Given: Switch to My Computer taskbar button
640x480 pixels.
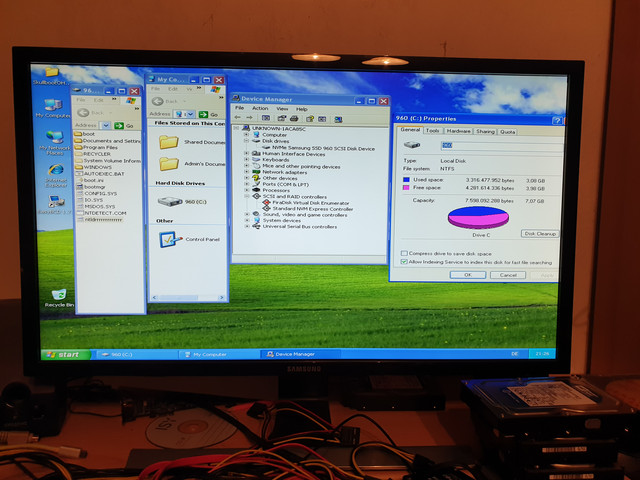Looking at the screenshot, I should pos(219,354).
